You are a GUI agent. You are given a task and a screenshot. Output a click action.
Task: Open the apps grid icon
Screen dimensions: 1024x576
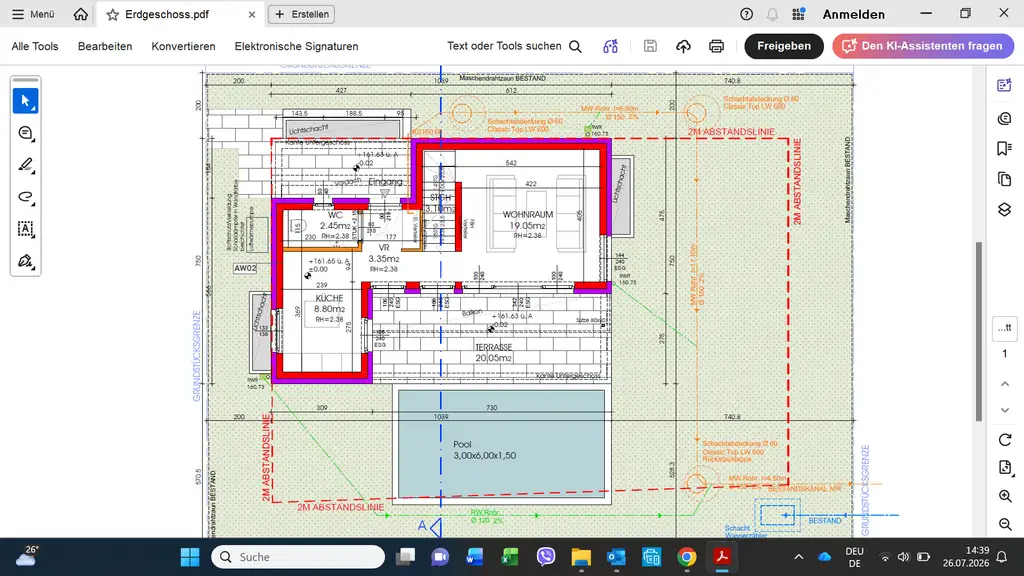pos(798,14)
